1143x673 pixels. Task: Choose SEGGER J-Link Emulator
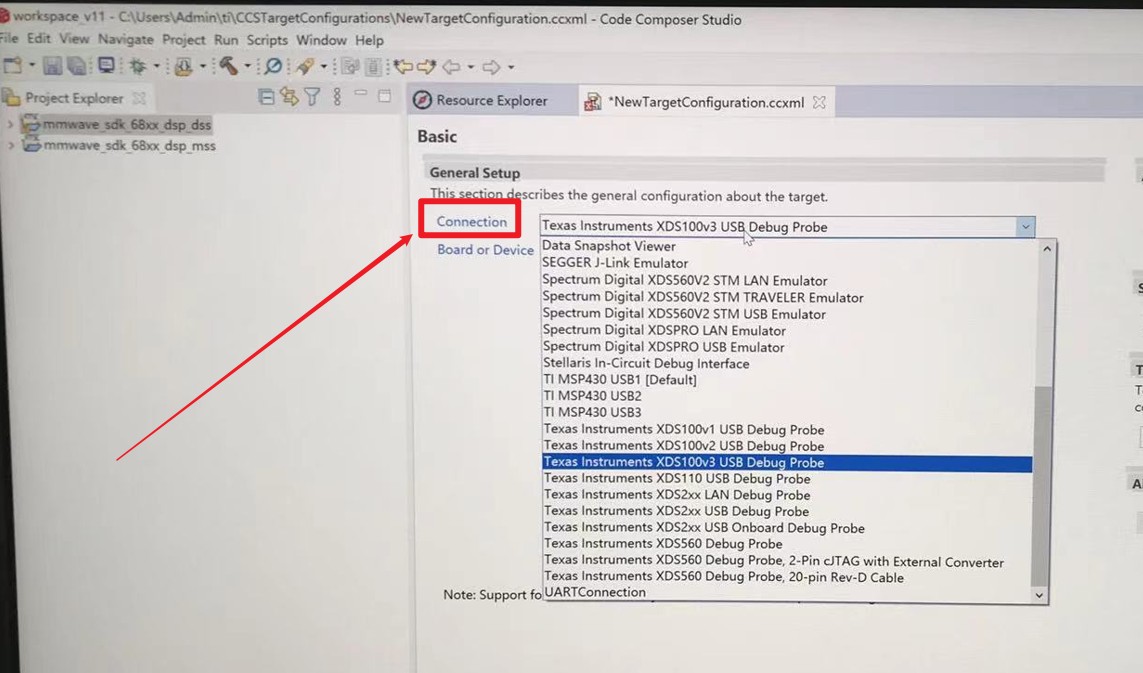615,263
